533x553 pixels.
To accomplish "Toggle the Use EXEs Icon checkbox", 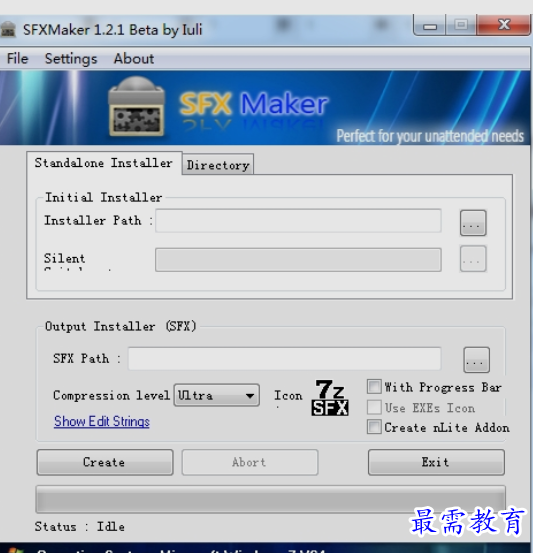I will tap(374, 407).
